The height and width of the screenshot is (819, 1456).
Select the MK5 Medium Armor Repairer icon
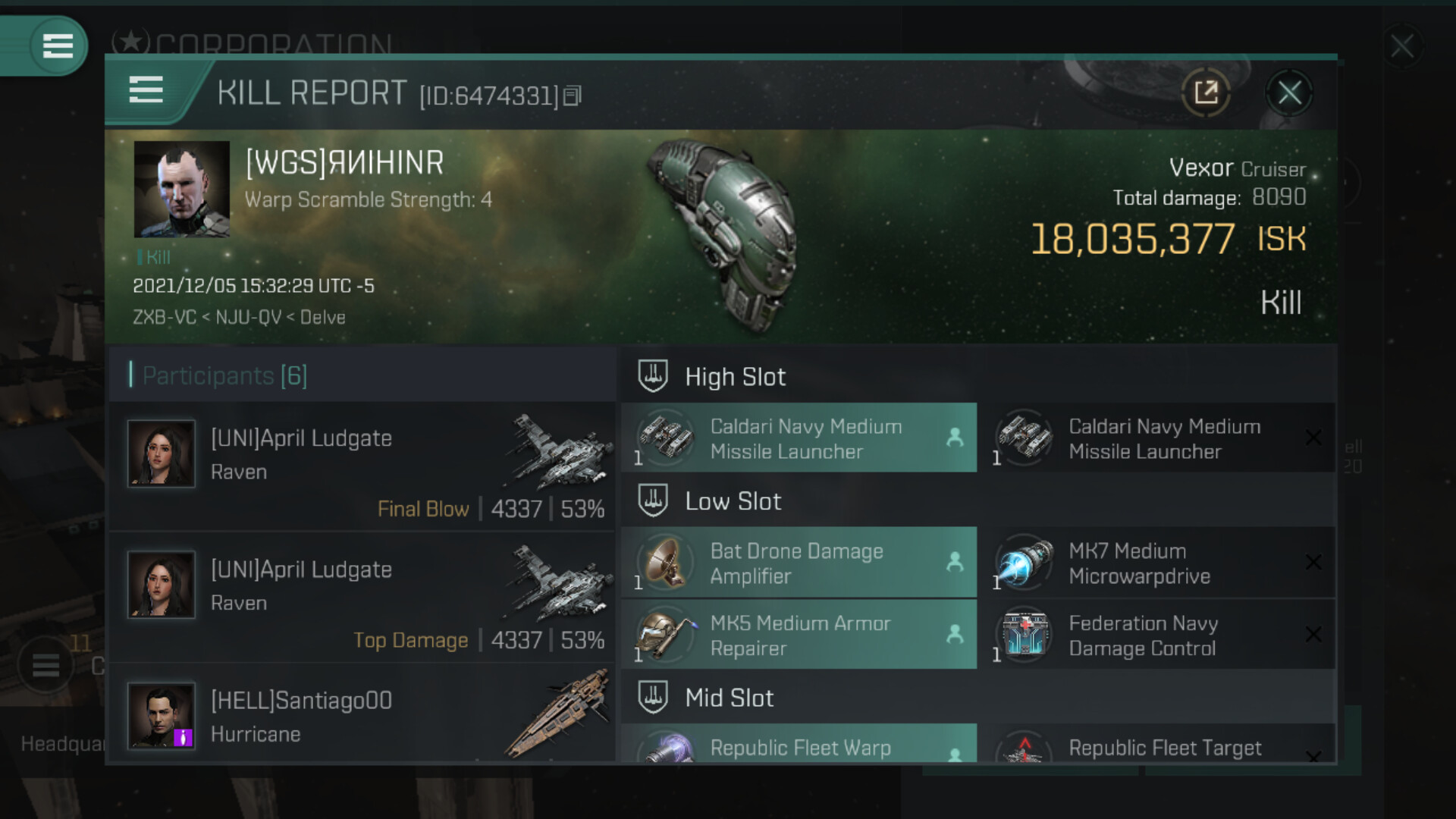point(665,635)
